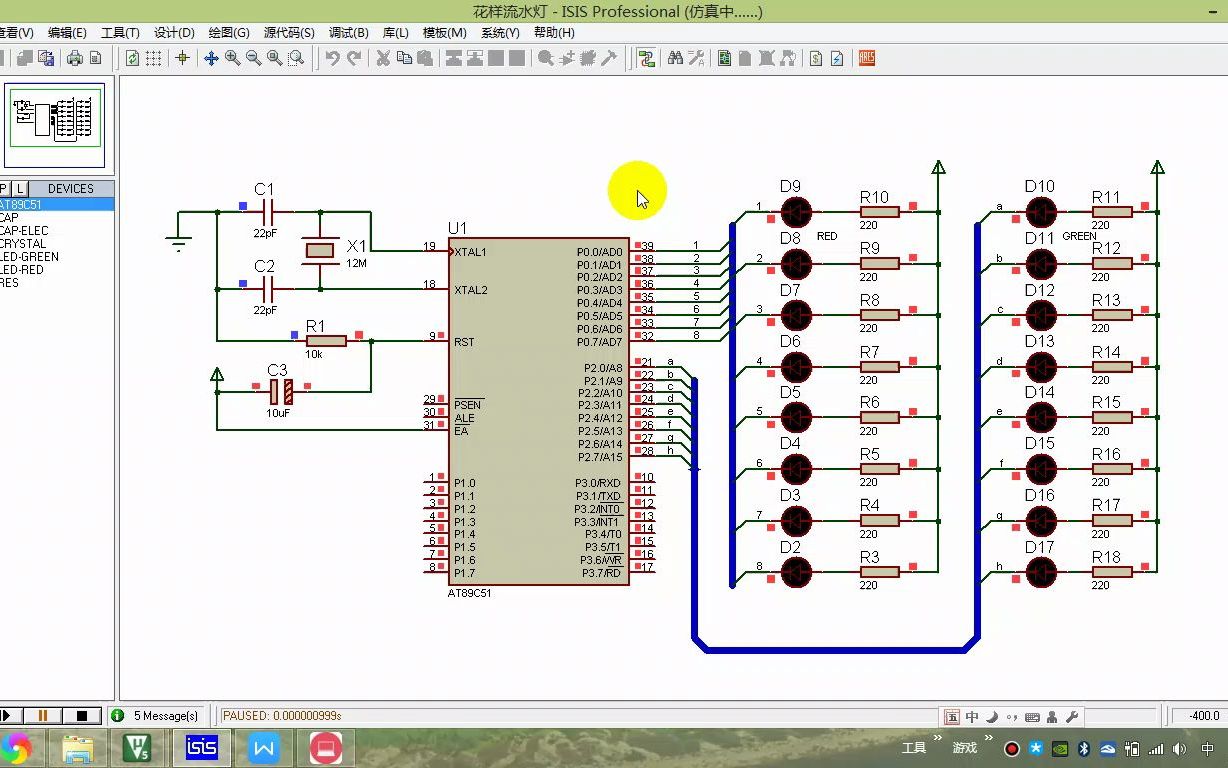Click the simulation pause button
The image size is (1228, 768).
click(x=43, y=715)
